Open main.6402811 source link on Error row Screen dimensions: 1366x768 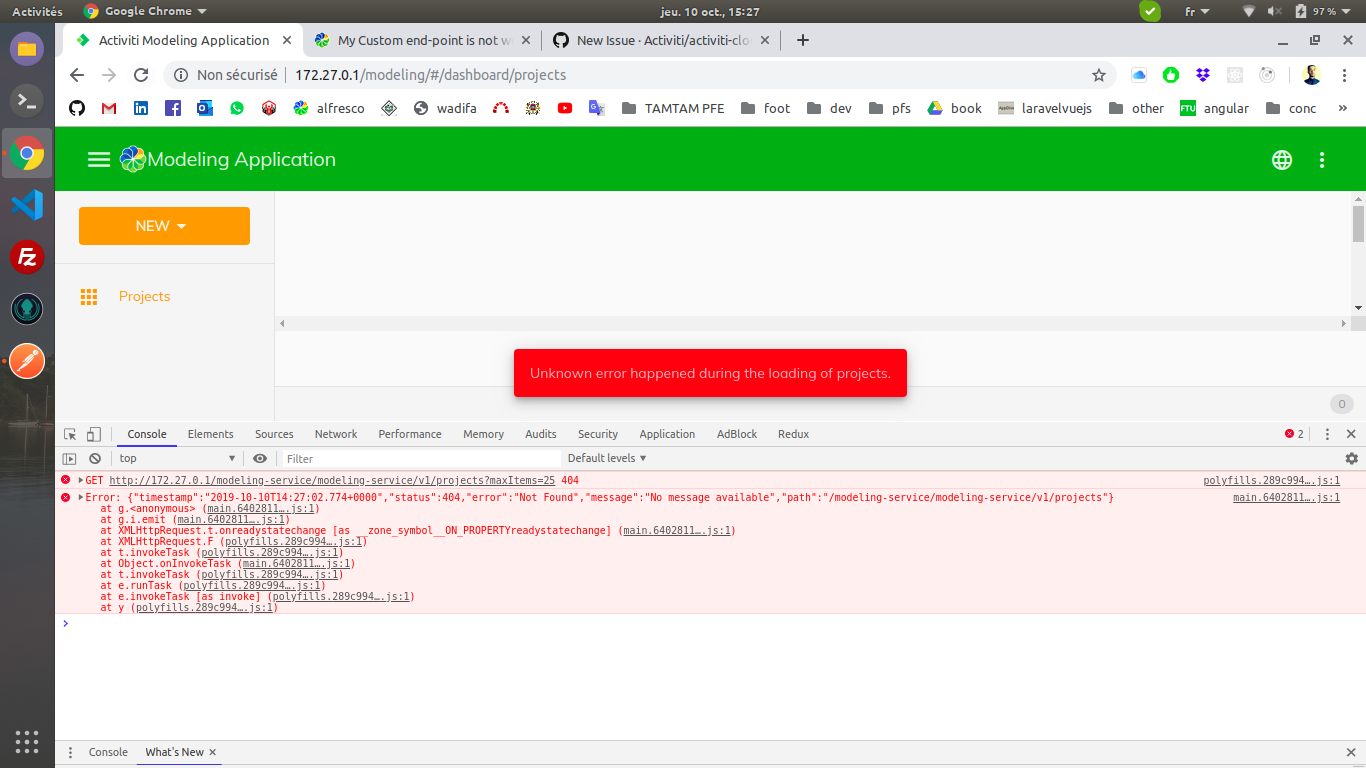(x=1286, y=497)
